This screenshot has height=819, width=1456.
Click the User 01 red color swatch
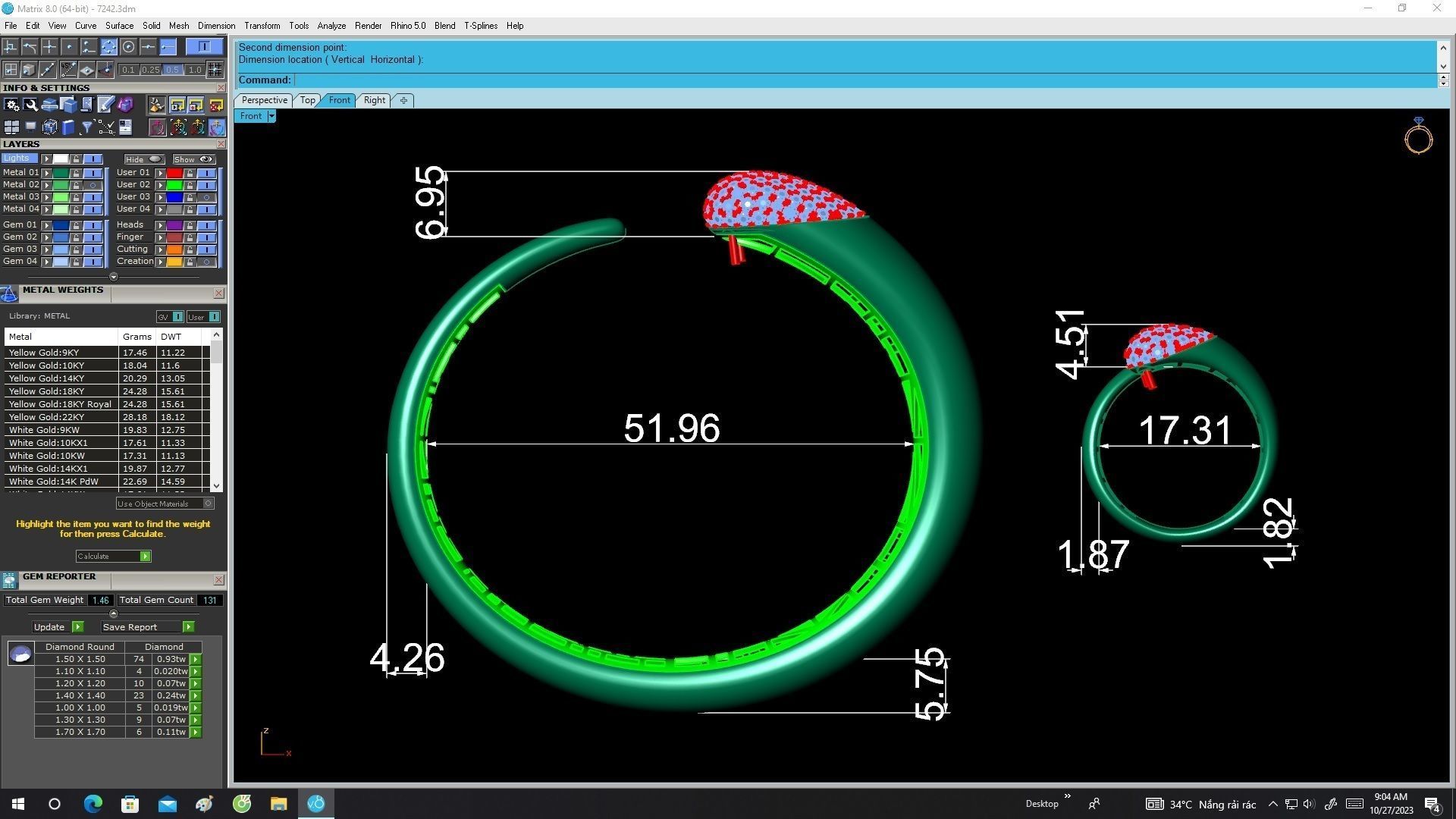pos(174,173)
